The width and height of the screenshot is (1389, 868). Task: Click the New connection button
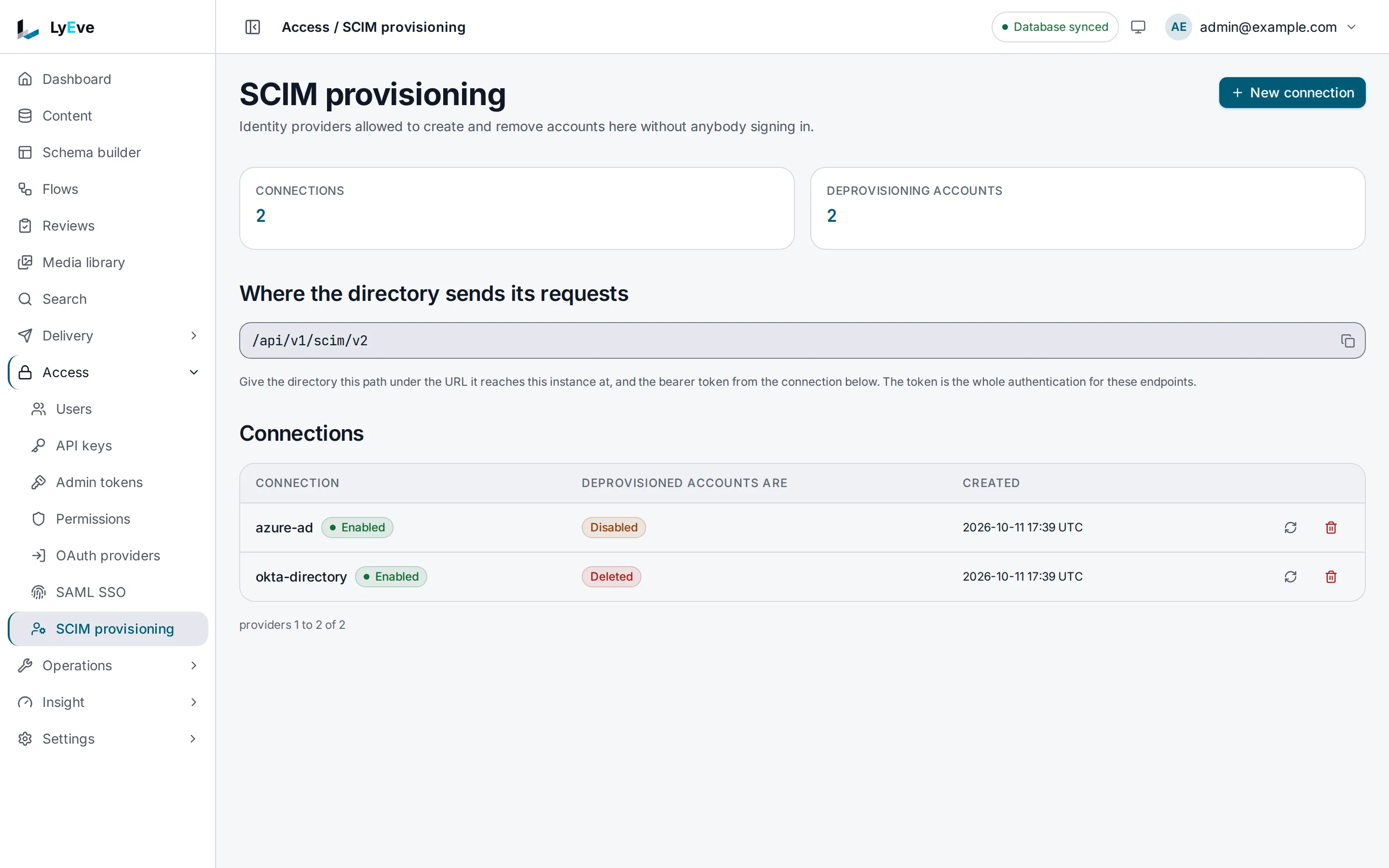1292,93
